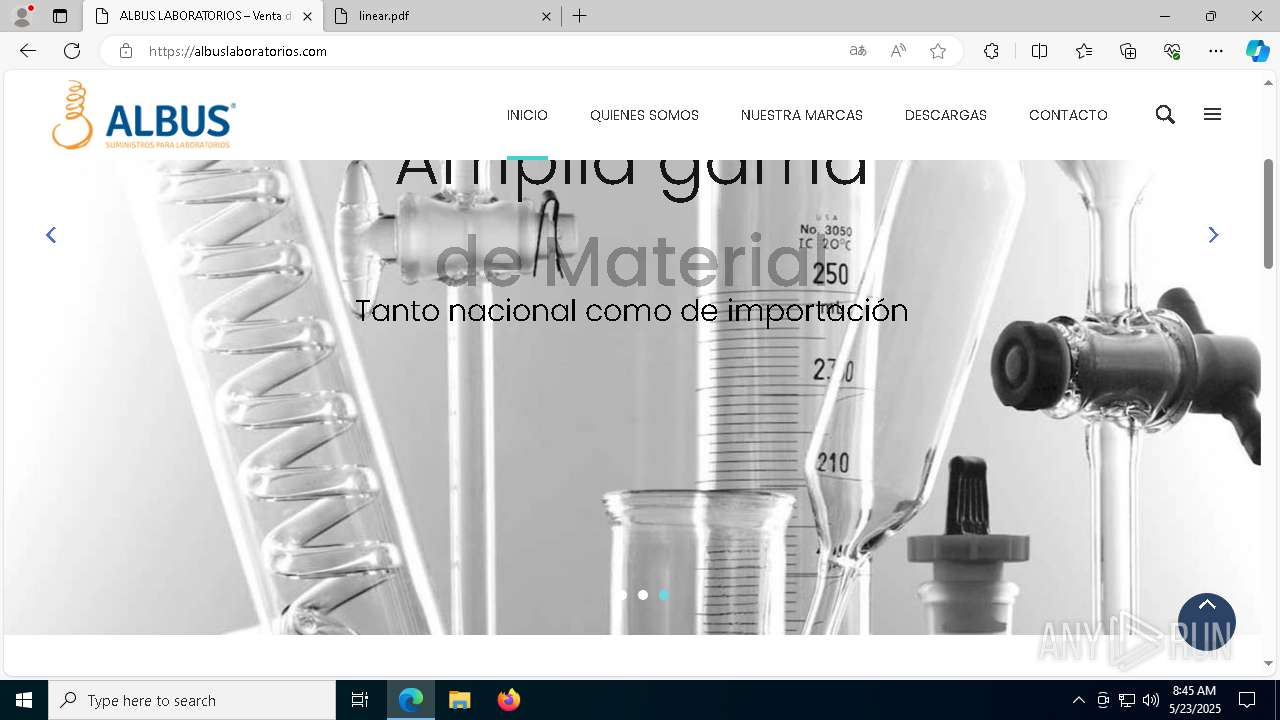The width and height of the screenshot is (1280, 720).
Task: View site information lock icon
Action: click(x=126, y=51)
